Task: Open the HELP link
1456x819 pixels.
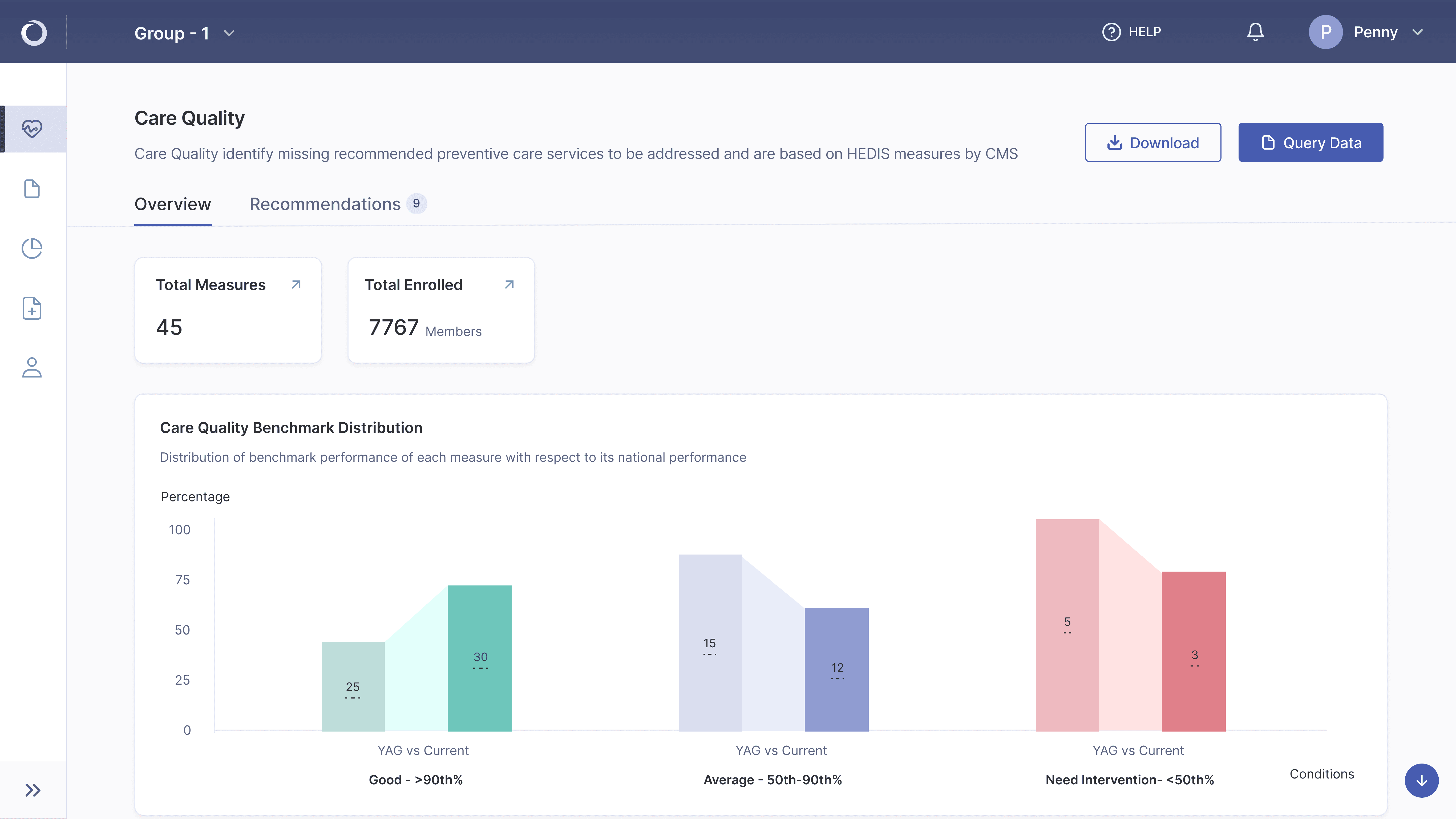Action: [1131, 32]
